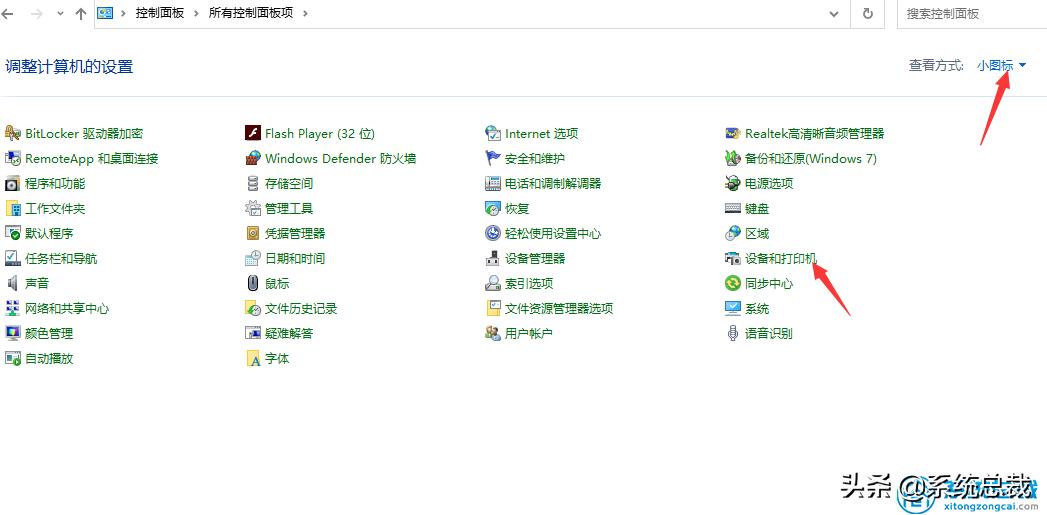Click the Realtek高清晰音频管理器 icon
The width and height of the screenshot is (1047, 515).
[732, 134]
